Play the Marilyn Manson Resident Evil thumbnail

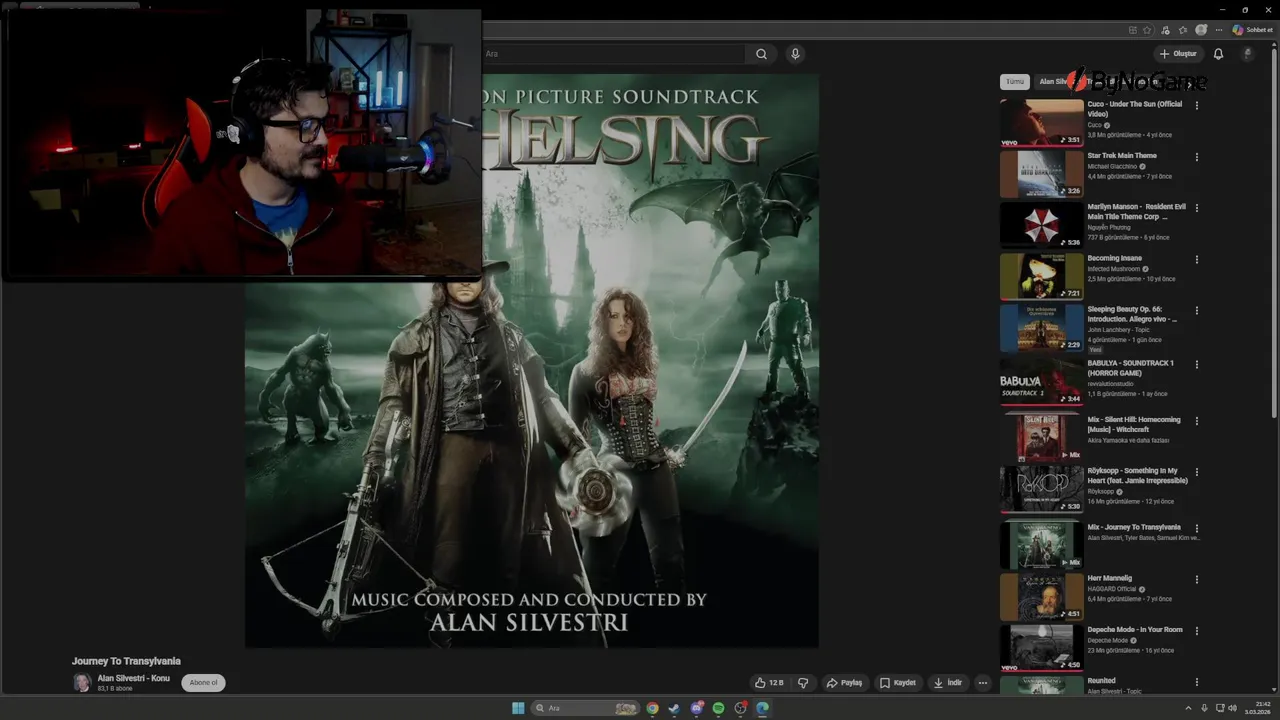1041,225
